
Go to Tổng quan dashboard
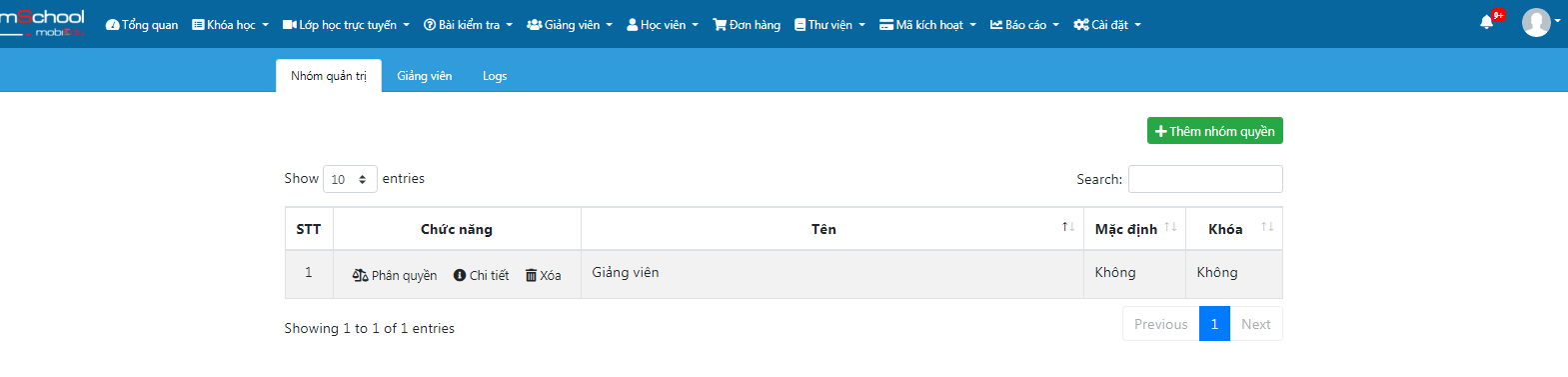click(x=142, y=25)
